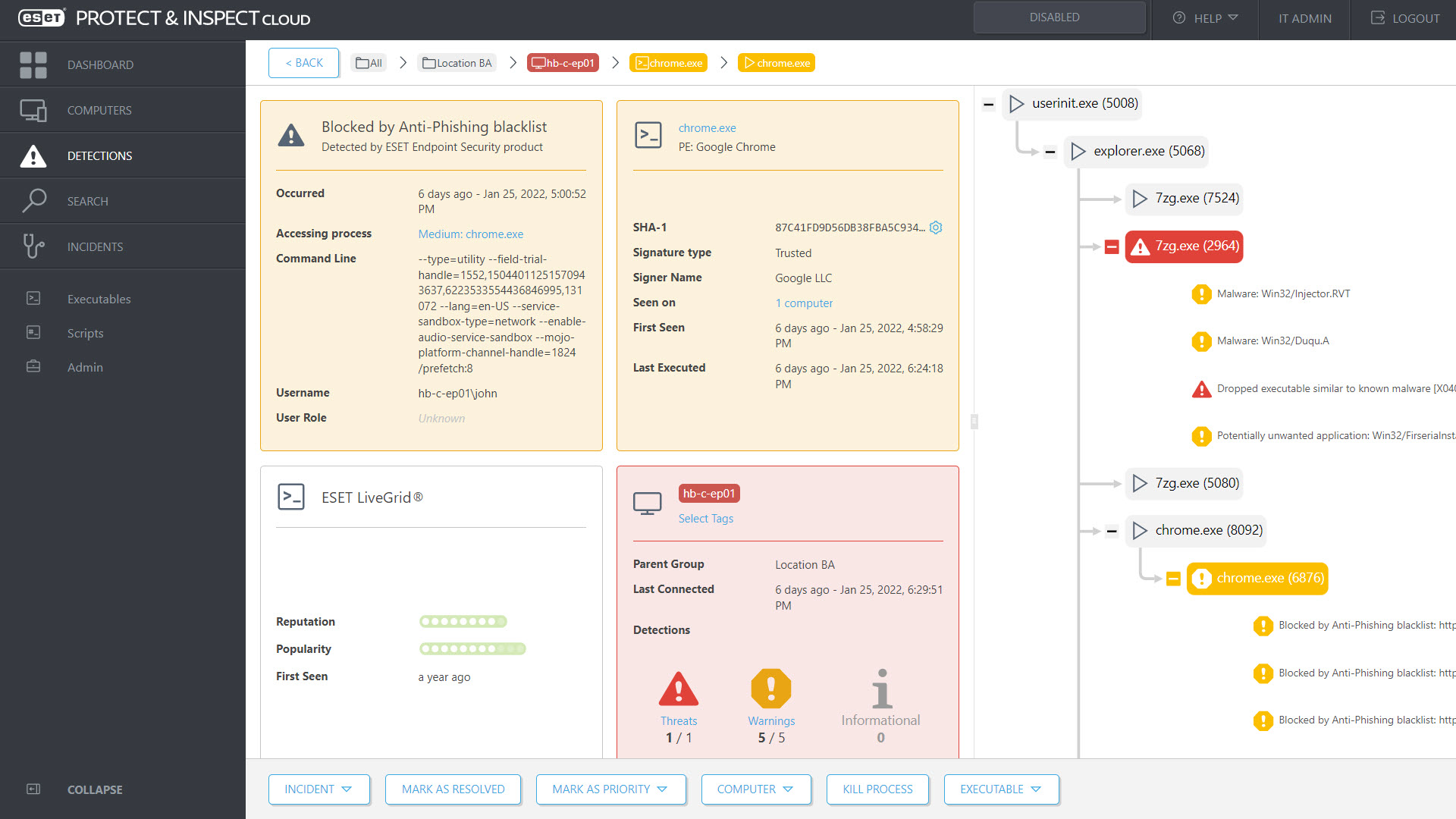Open the SHA-1 hash settings gear icon
Screen dimensions: 1456x819
coord(936,227)
